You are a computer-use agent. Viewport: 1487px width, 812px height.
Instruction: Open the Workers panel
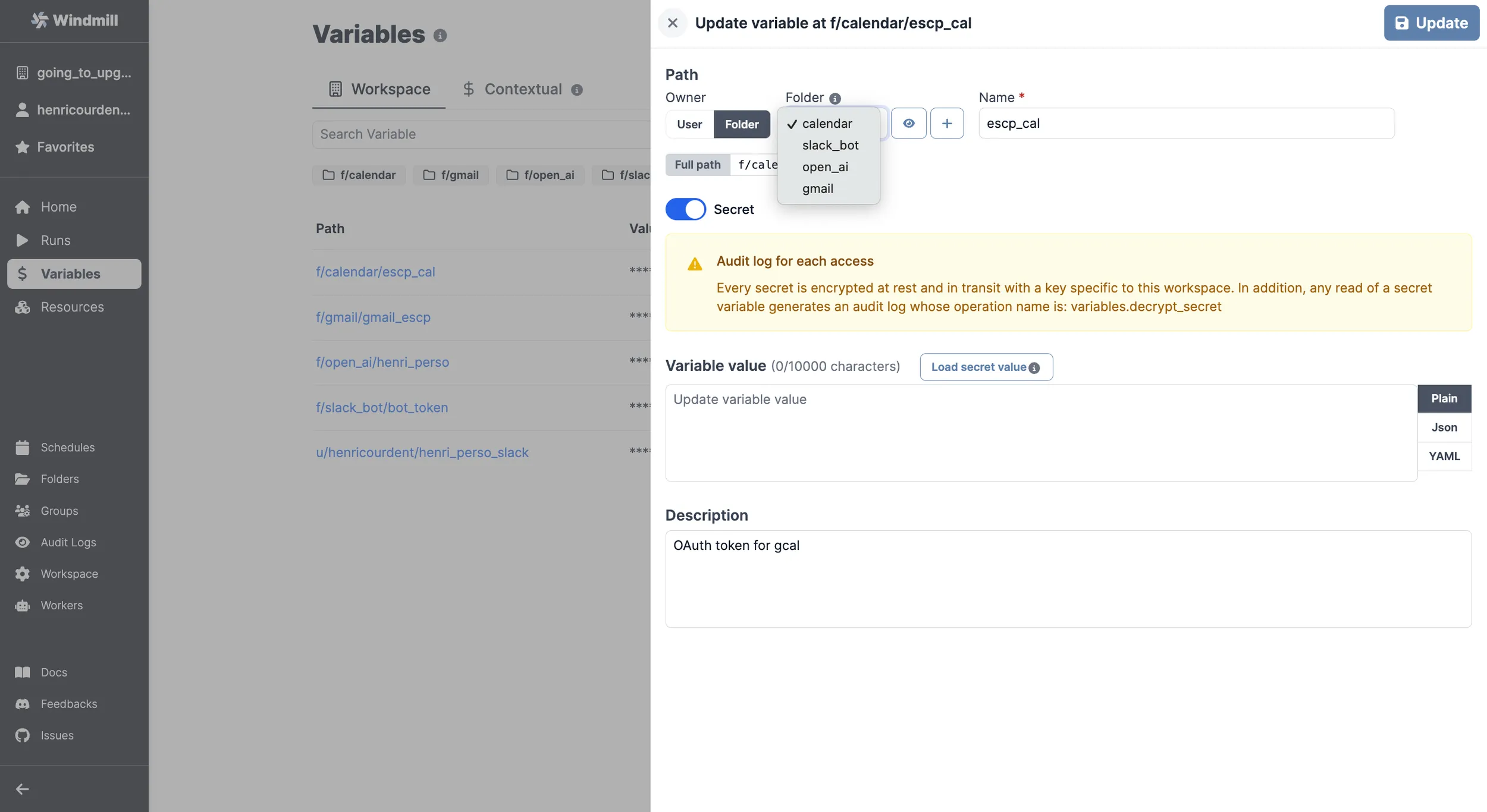61,605
